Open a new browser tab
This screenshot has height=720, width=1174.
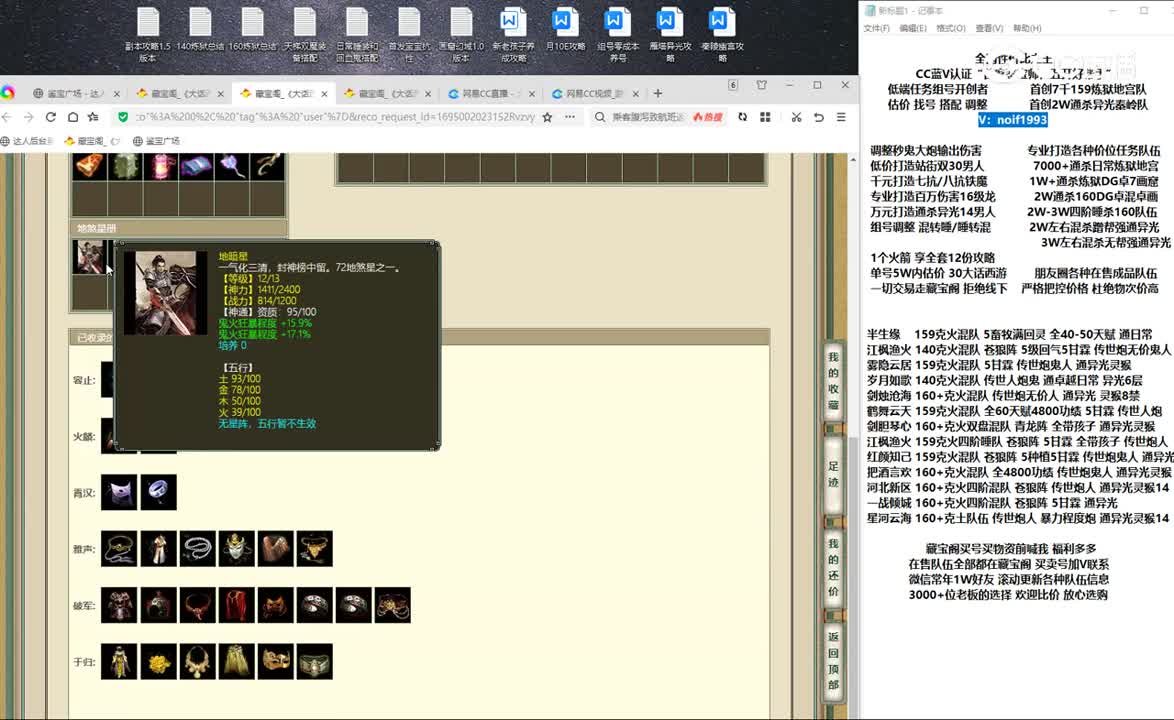[x=657, y=94]
